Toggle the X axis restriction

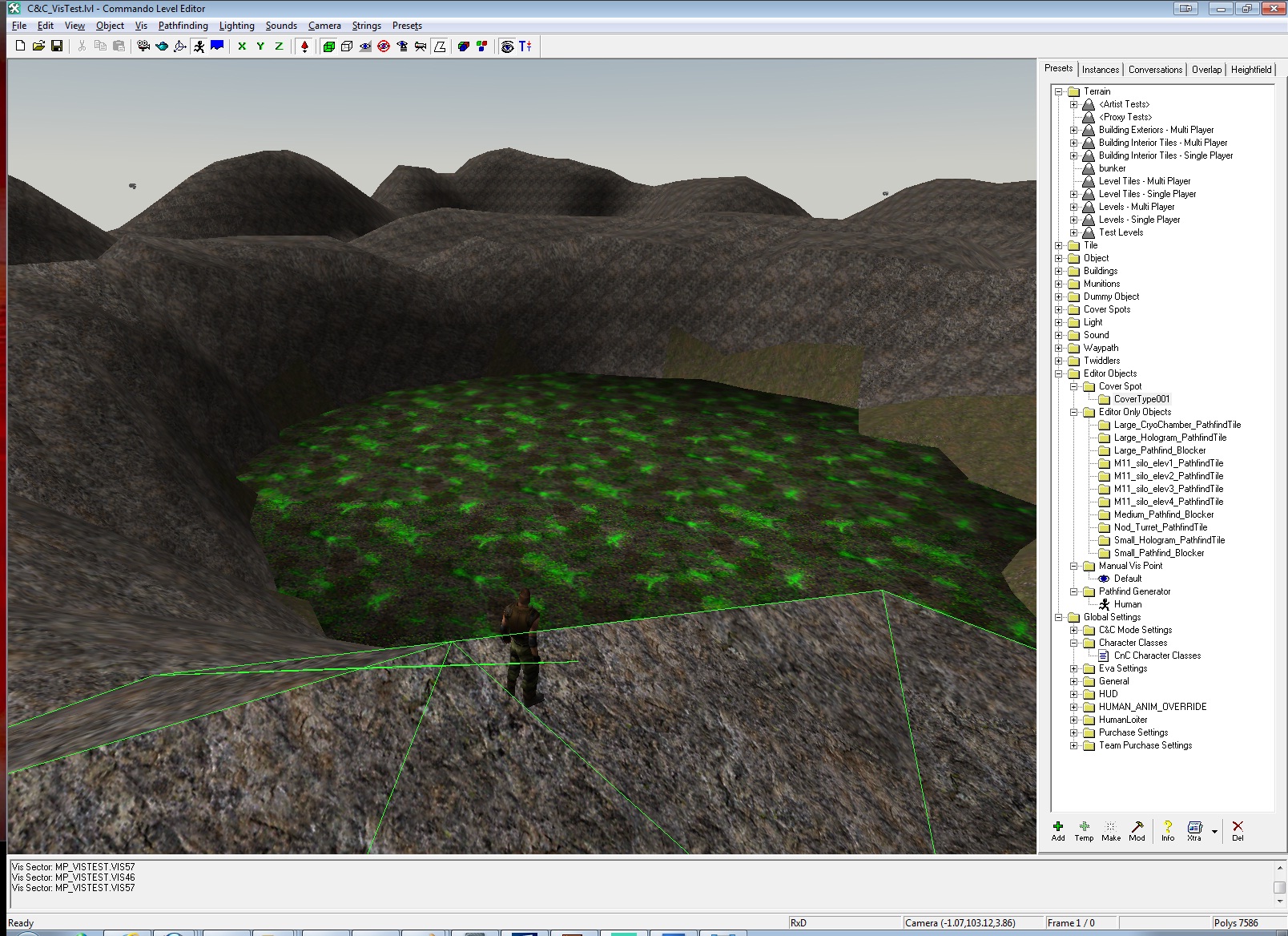coord(242,46)
